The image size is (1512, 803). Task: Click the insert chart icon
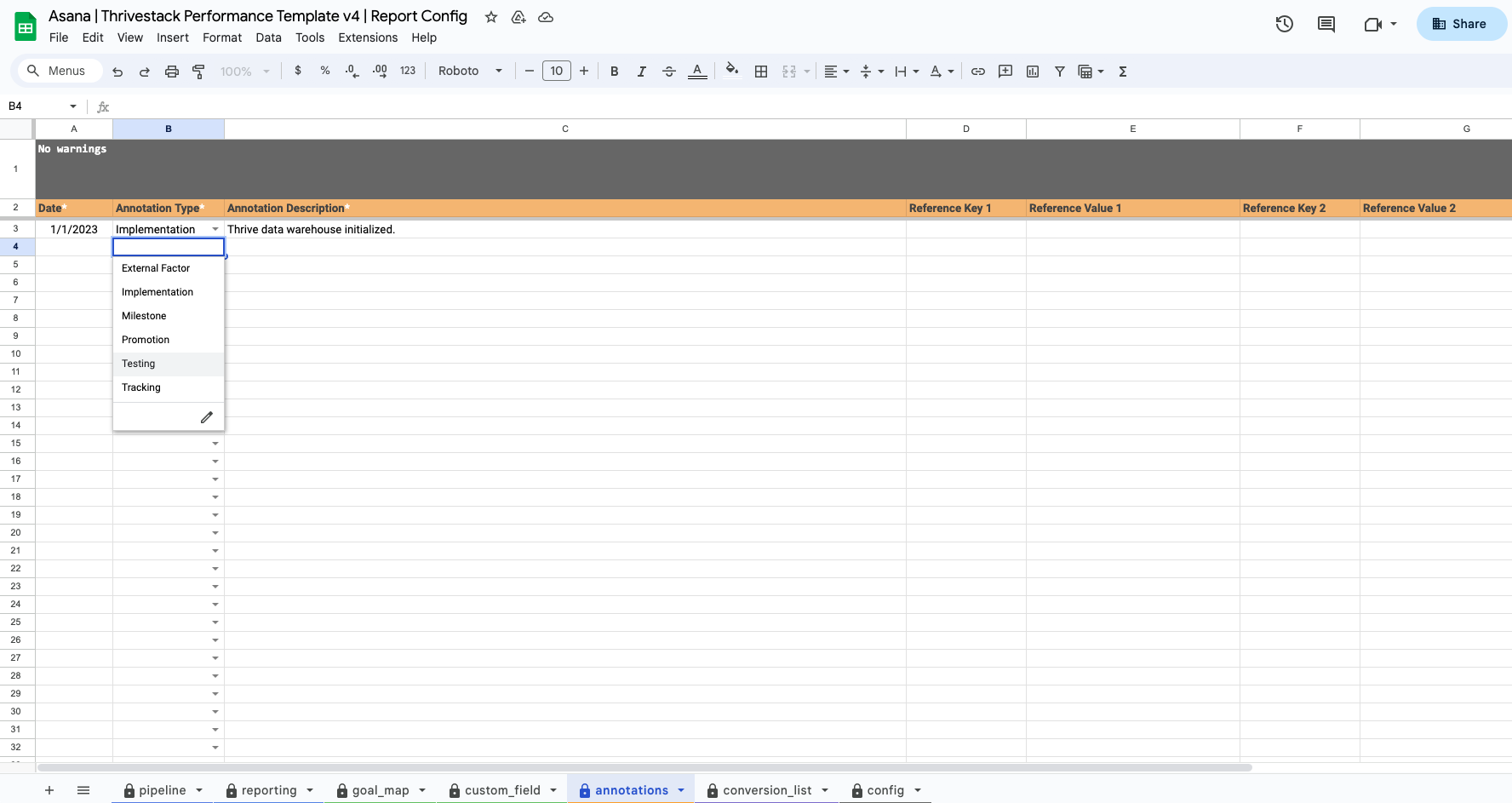(1033, 72)
